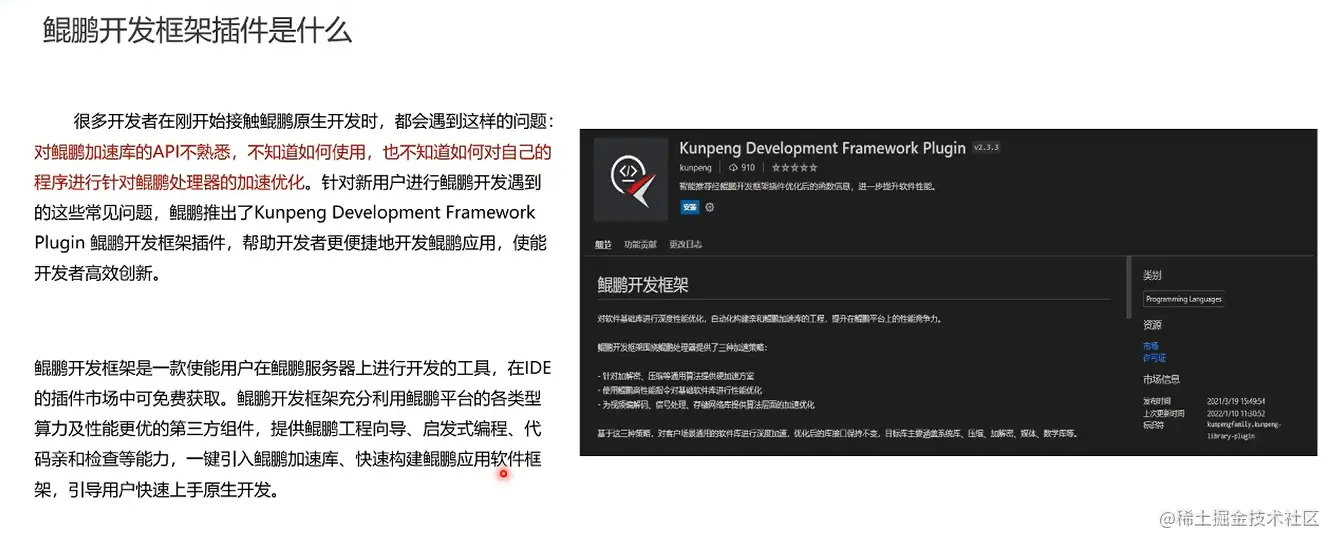The image size is (1337, 546).
Task: Open the gear settings icon beside 安装
Action: point(710,207)
